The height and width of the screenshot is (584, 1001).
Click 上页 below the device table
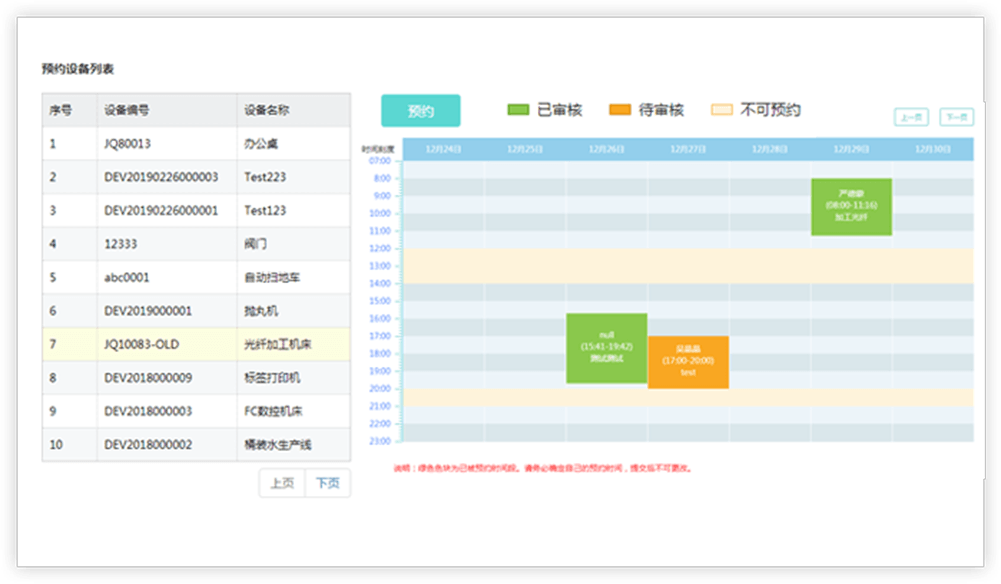tap(282, 483)
